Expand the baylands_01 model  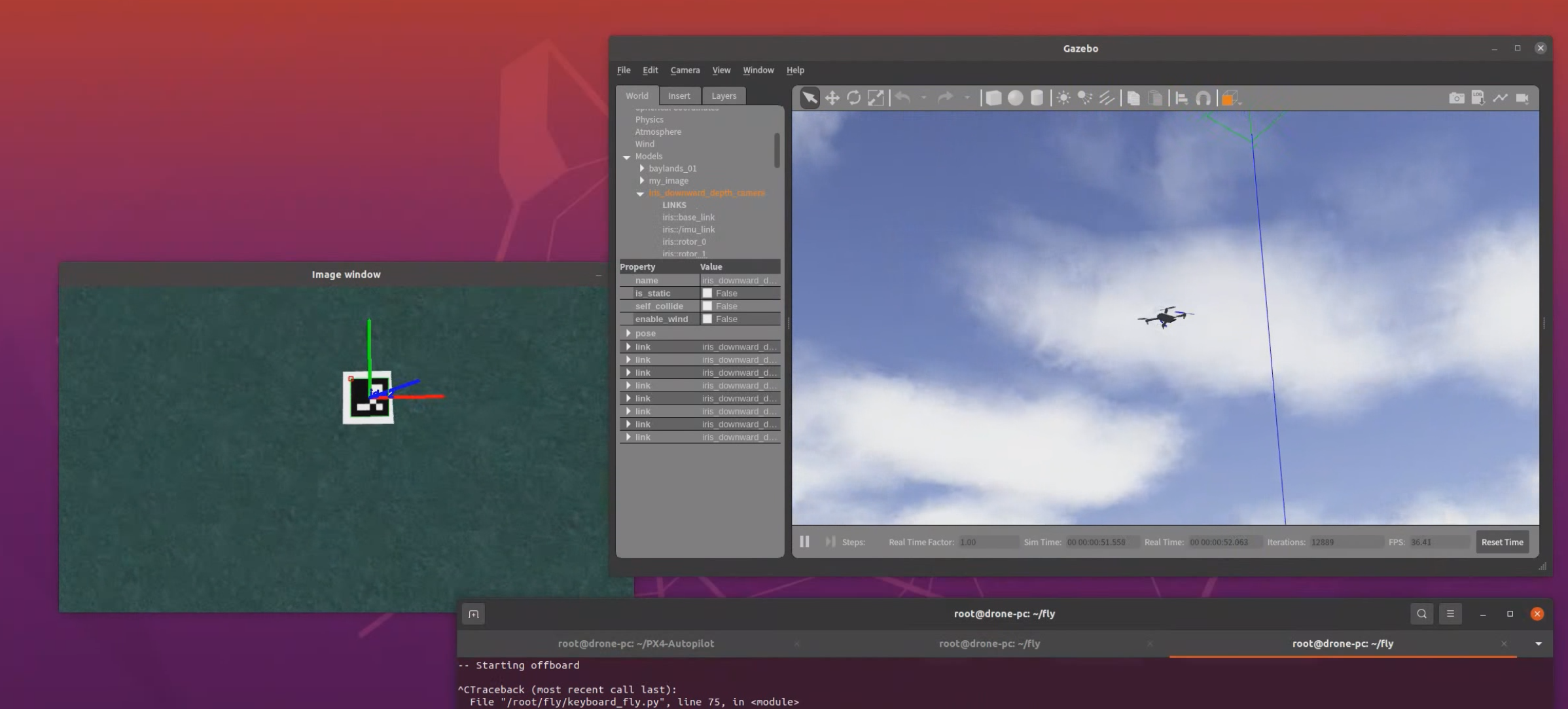[x=642, y=168]
